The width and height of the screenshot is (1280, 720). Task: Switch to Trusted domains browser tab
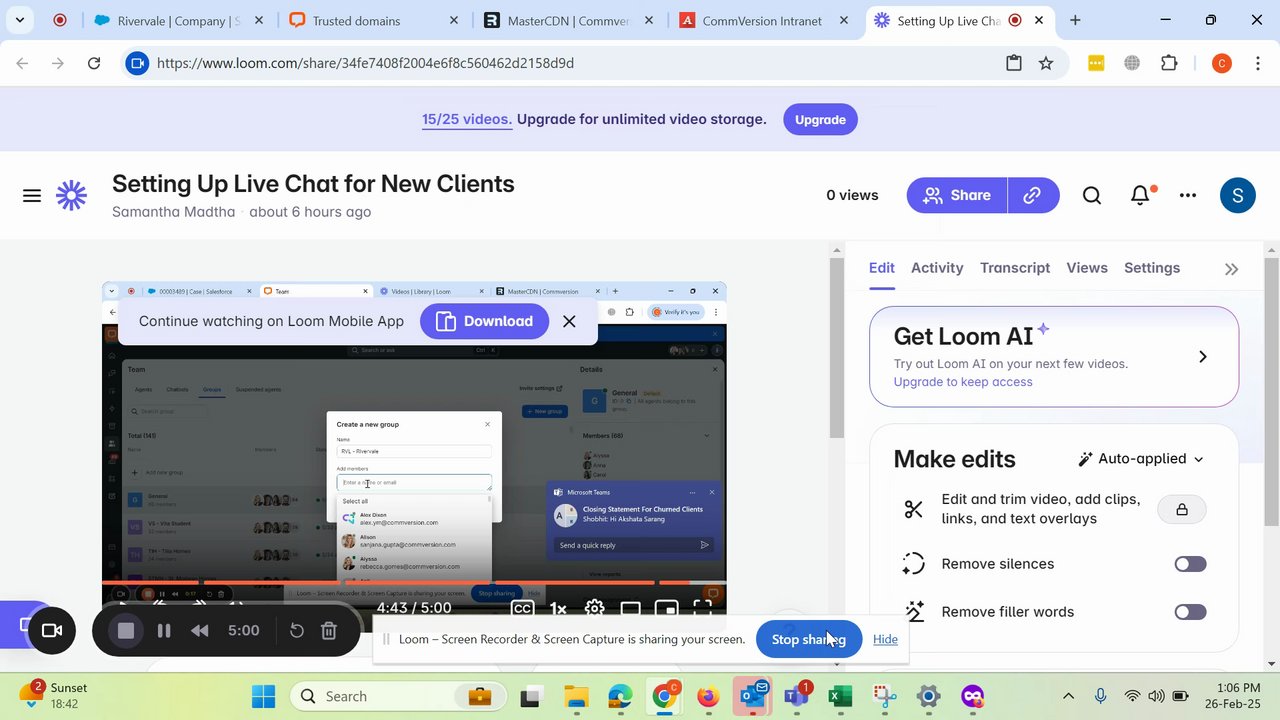372,21
